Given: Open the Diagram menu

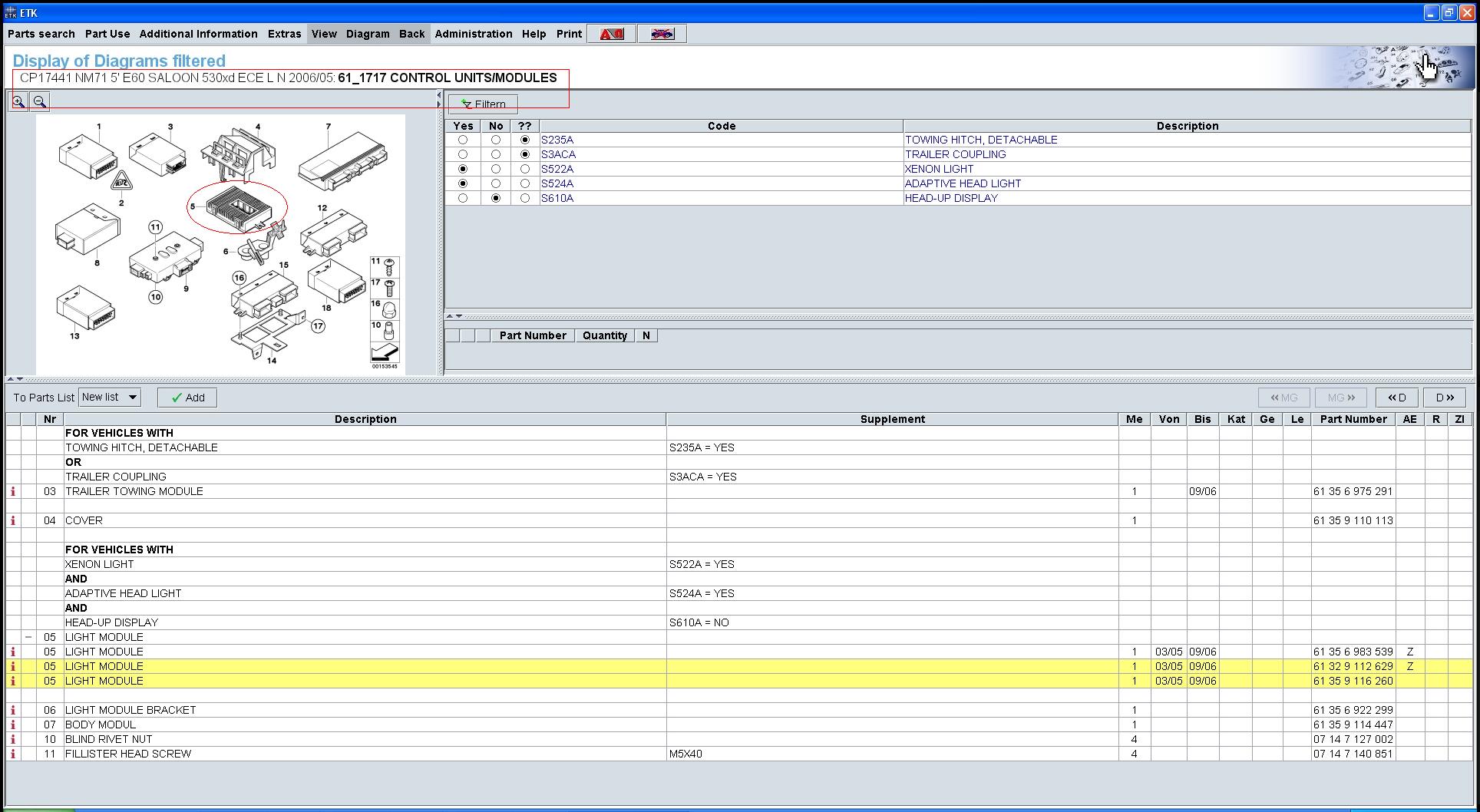Looking at the screenshot, I should coord(368,34).
